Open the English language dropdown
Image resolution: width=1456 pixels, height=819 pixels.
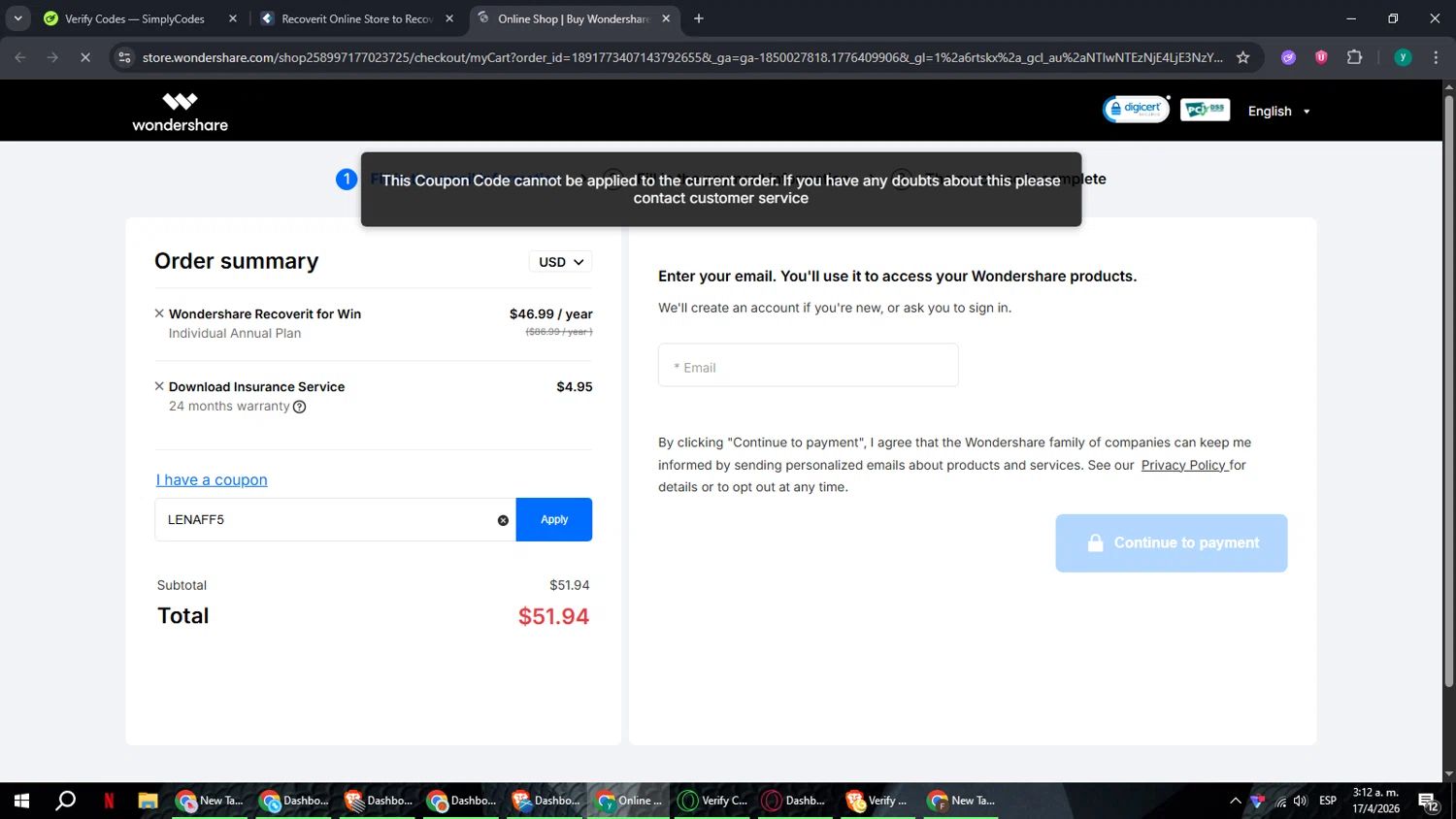(1279, 112)
